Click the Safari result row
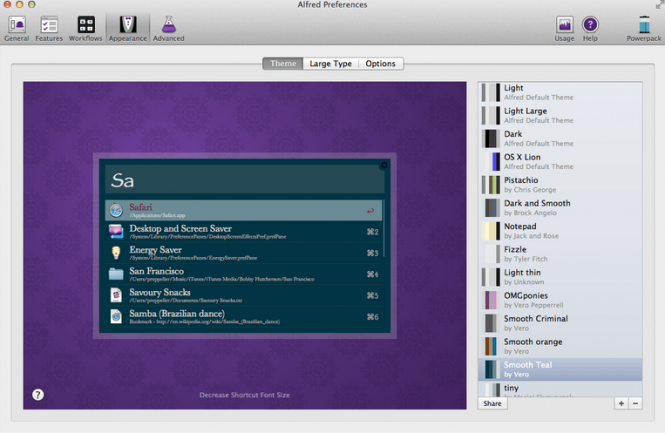Screen dimensions: 665x433 click(243, 210)
